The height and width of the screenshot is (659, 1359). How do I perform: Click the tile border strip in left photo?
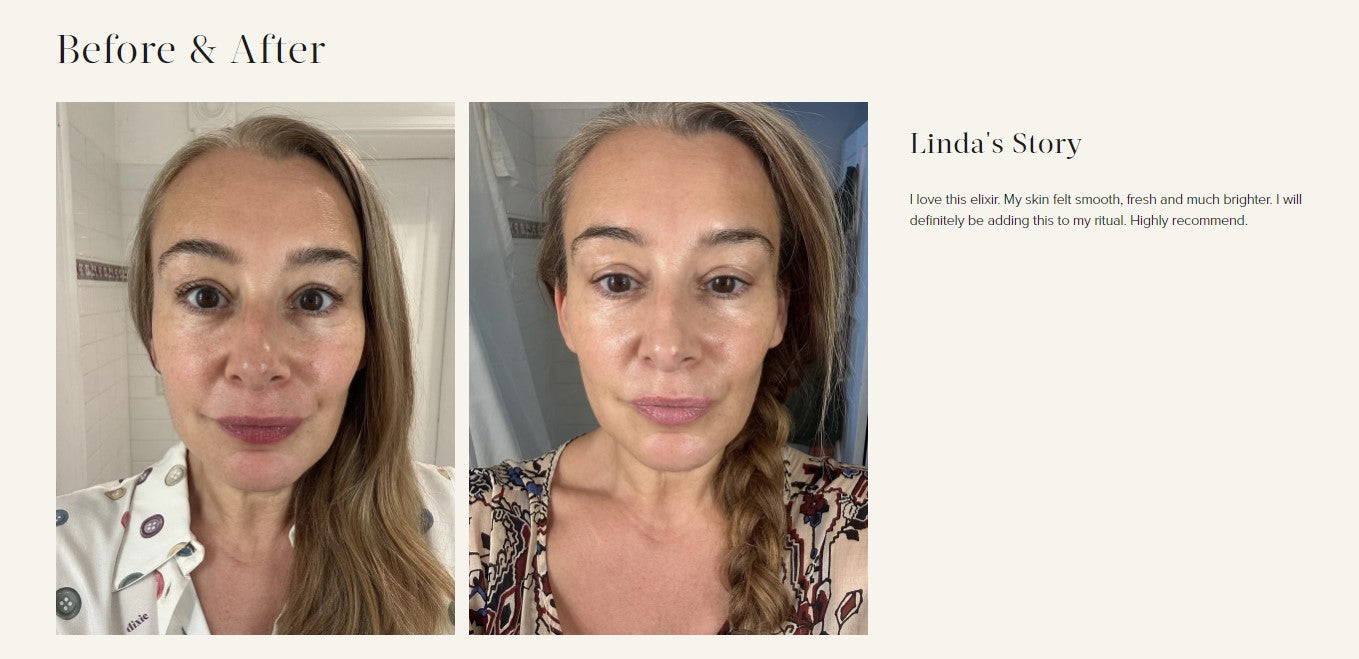pos(101,270)
